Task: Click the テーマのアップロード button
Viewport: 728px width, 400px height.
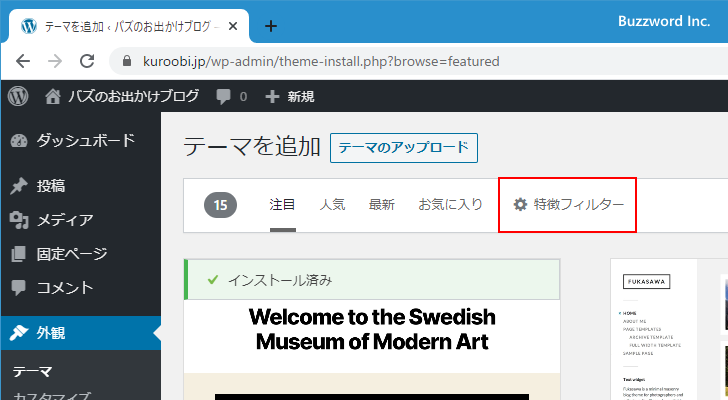Action: pyautogui.click(x=403, y=148)
